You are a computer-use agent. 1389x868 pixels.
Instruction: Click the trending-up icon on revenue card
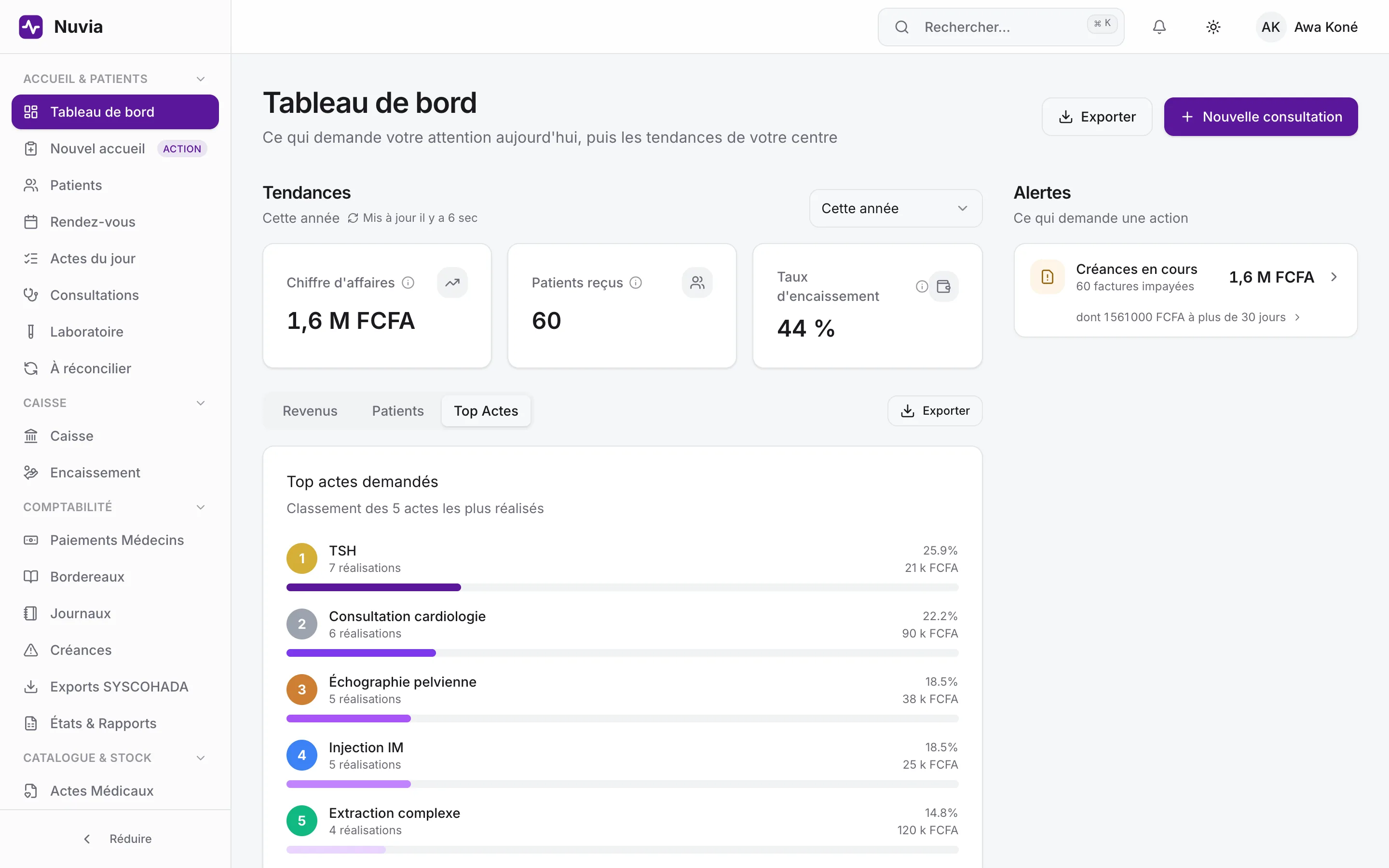pos(452,283)
